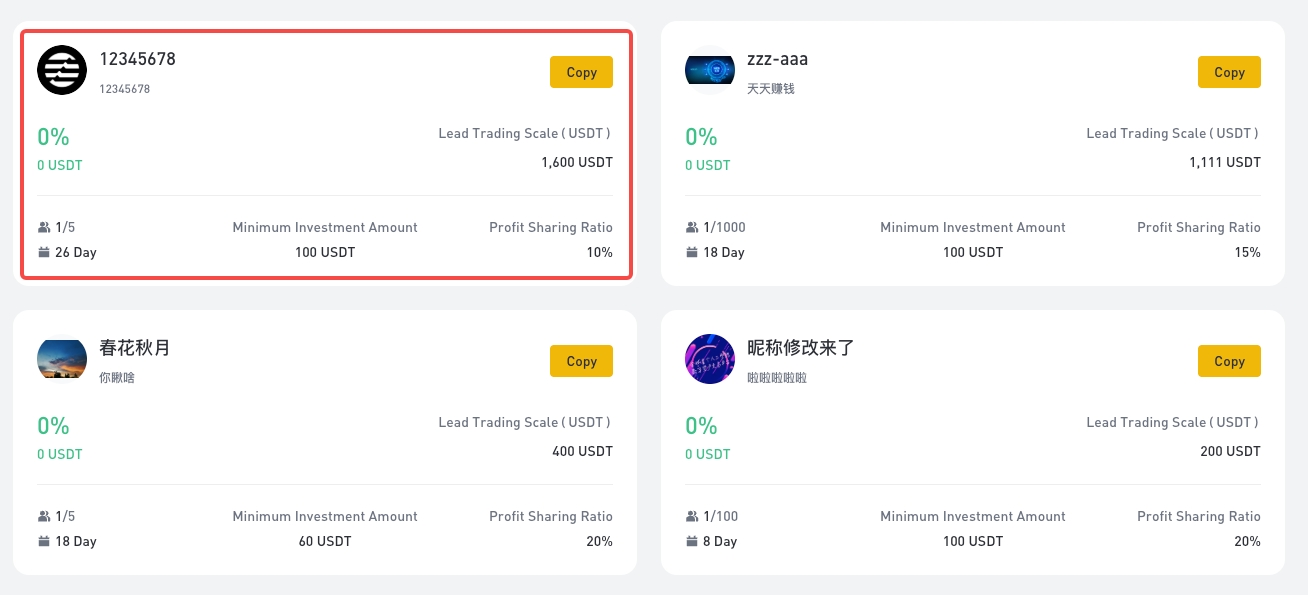Screen dimensions: 1308x595
Task: Open the zzz-aaa trader name link
Action: click(777, 59)
